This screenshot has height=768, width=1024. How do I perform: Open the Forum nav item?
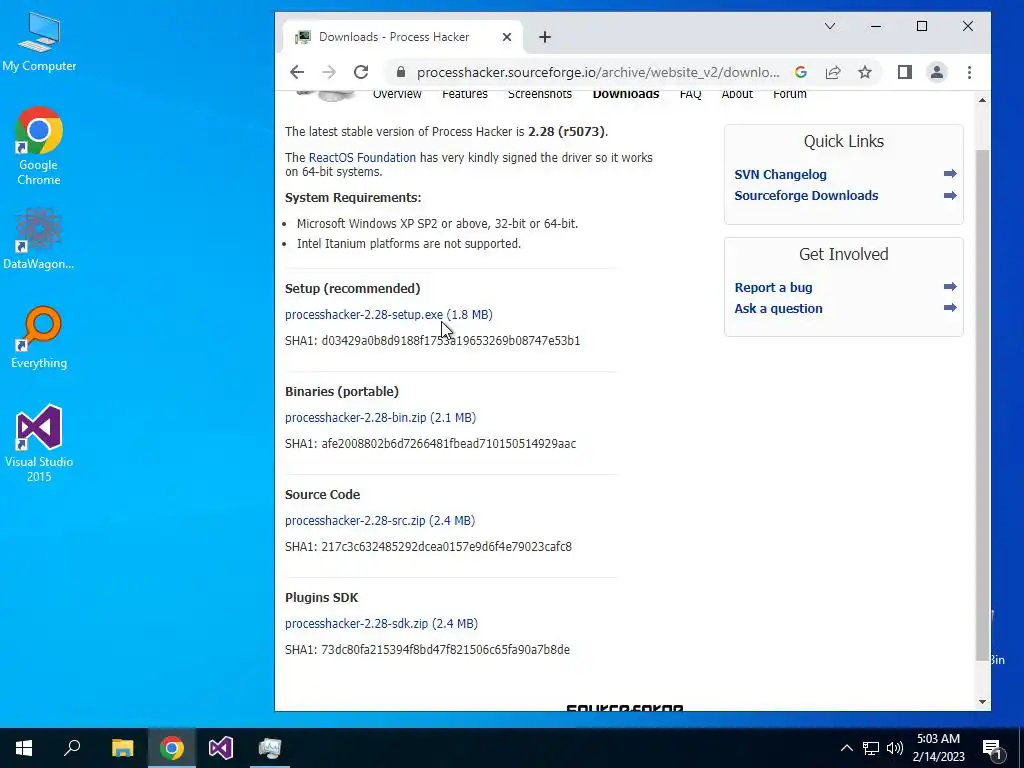tap(790, 94)
